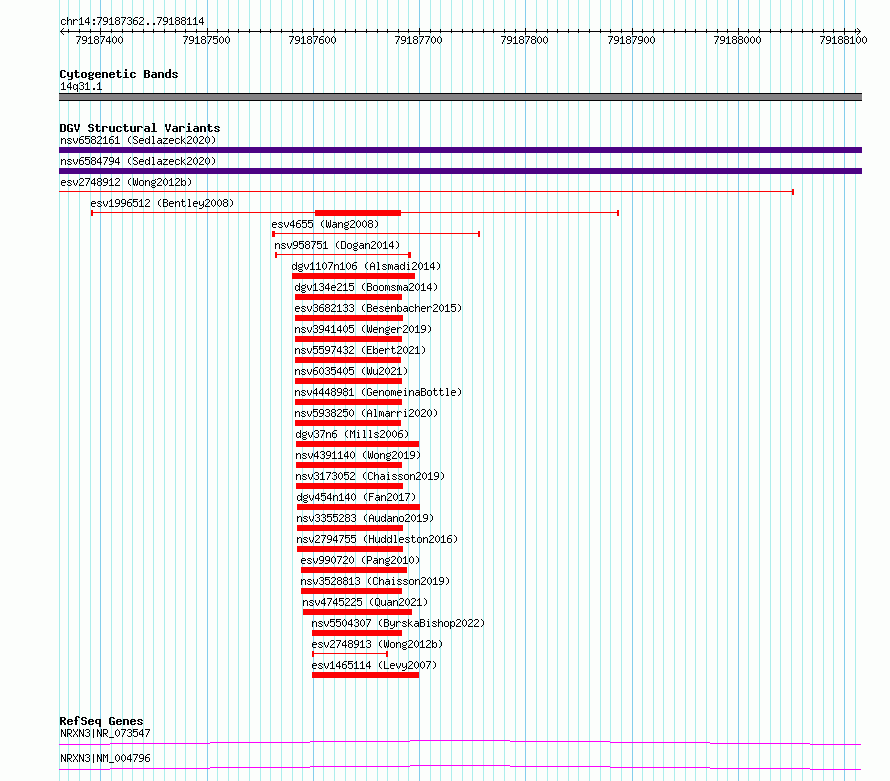Click the thin red line under esv2748913
The width and height of the screenshot is (890, 781).
350,654
